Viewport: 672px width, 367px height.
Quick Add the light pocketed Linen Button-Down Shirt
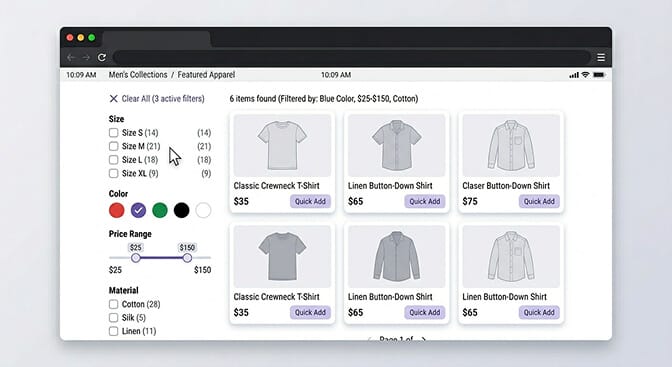pyautogui.click(x=539, y=313)
